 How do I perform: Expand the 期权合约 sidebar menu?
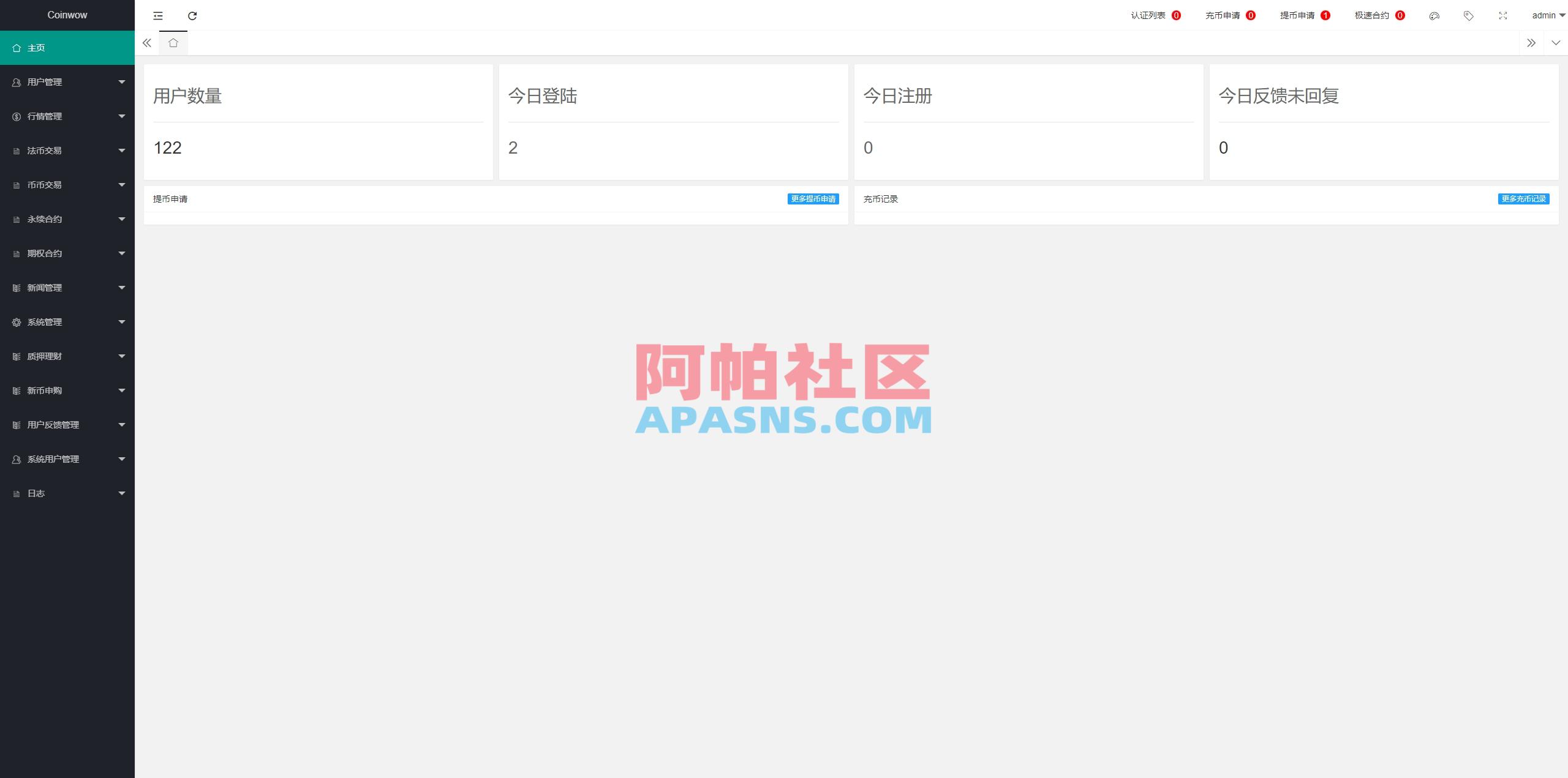(x=67, y=253)
